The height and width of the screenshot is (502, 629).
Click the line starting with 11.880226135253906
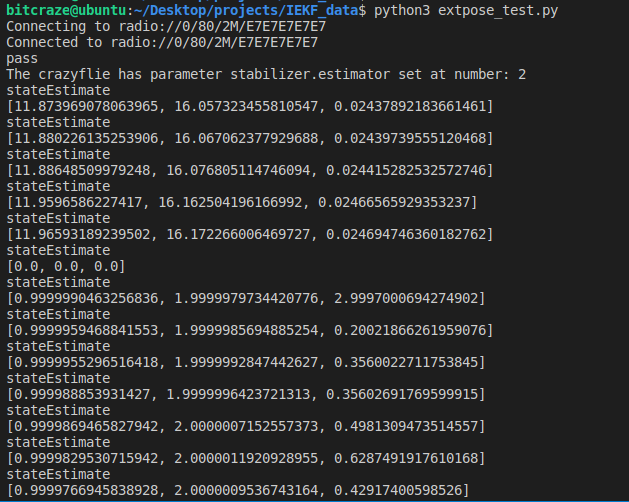click(x=249, y=138)
